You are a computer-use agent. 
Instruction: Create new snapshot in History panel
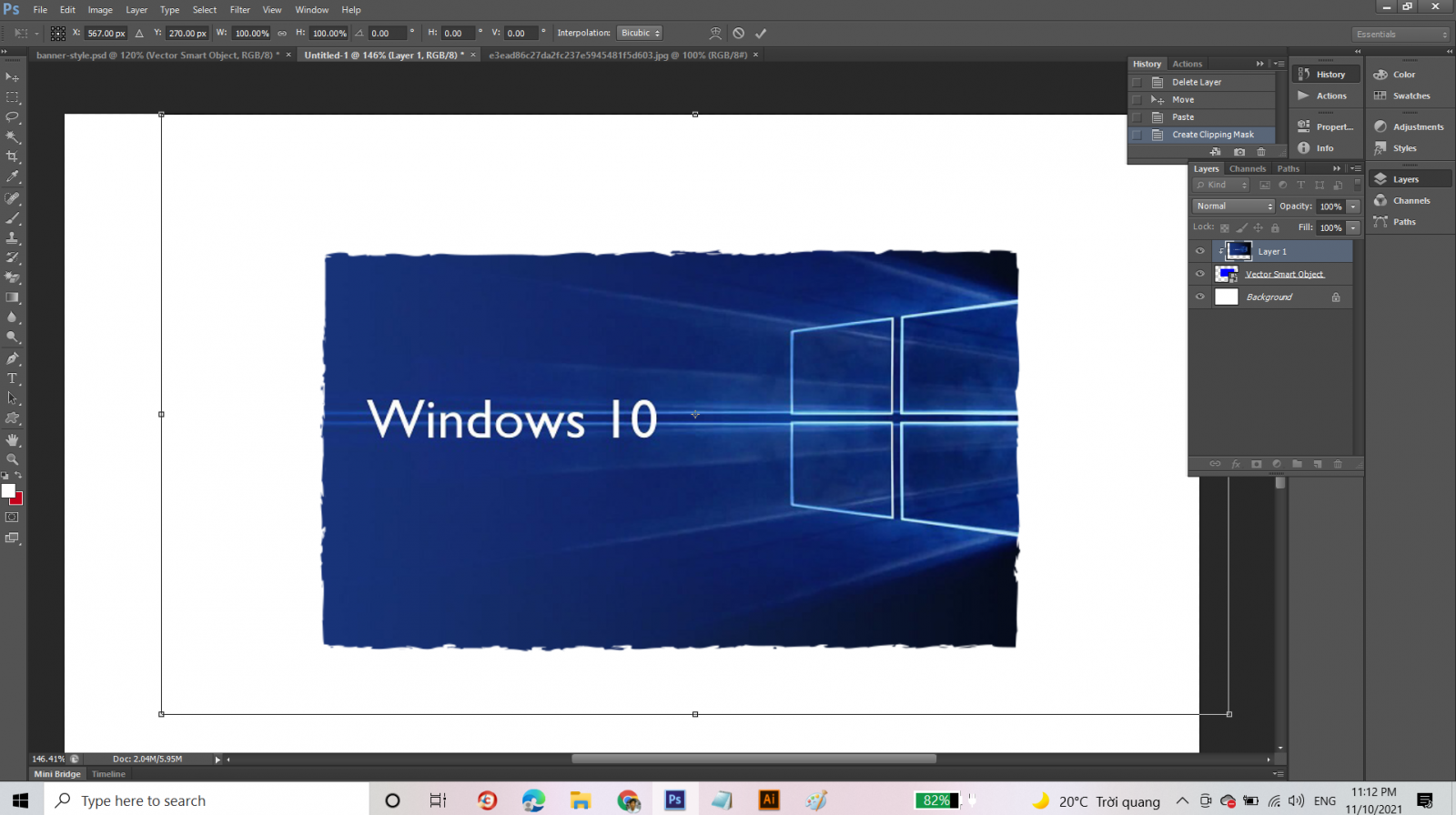click(x=1239, y=152)
